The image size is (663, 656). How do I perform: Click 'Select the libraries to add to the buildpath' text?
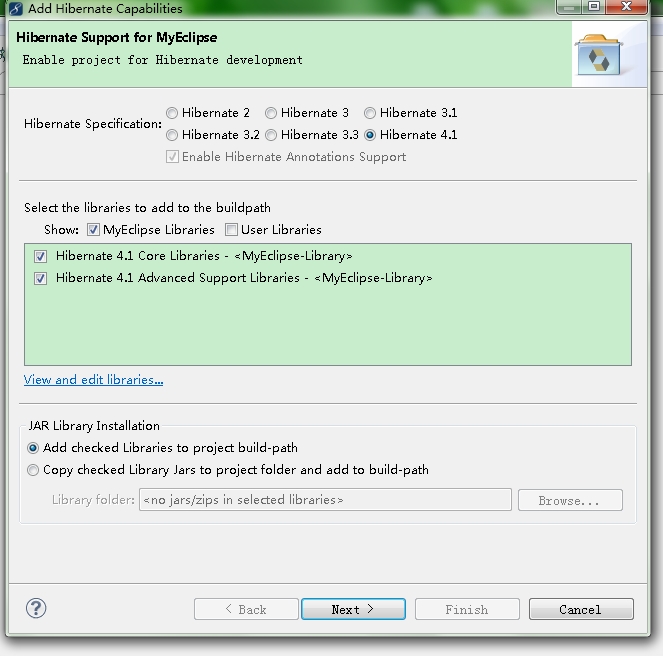pyautogui.click(x=147, y=208)
